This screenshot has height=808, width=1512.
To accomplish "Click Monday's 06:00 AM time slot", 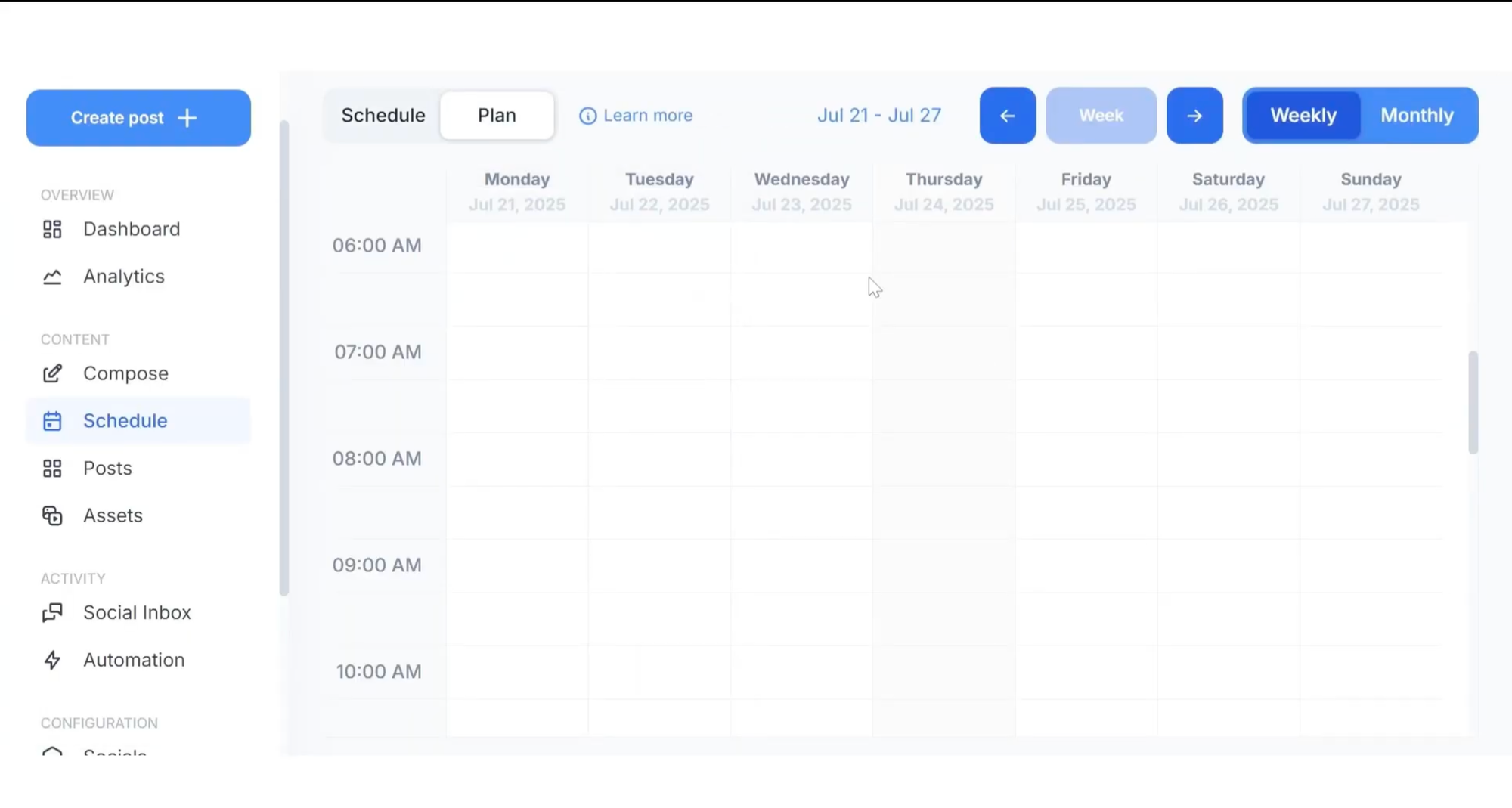I will click(x=517, y=247).
